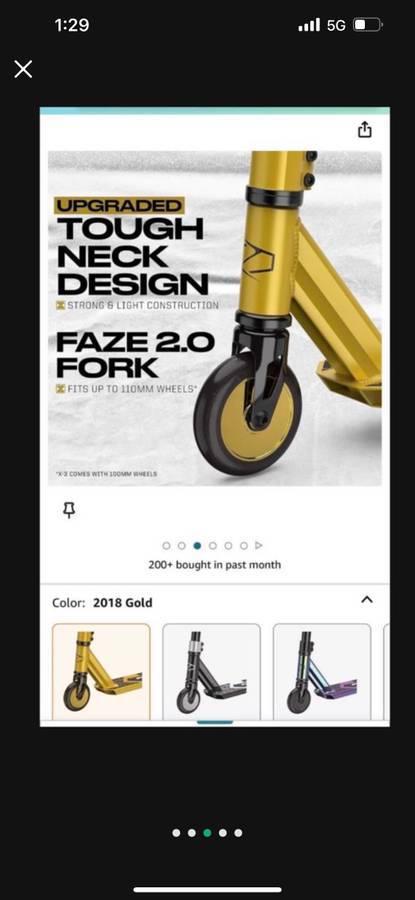Screen dimensions: 415x900
Task: Tap fifth dot in bottom gallery pager
Action: point(238,833)
